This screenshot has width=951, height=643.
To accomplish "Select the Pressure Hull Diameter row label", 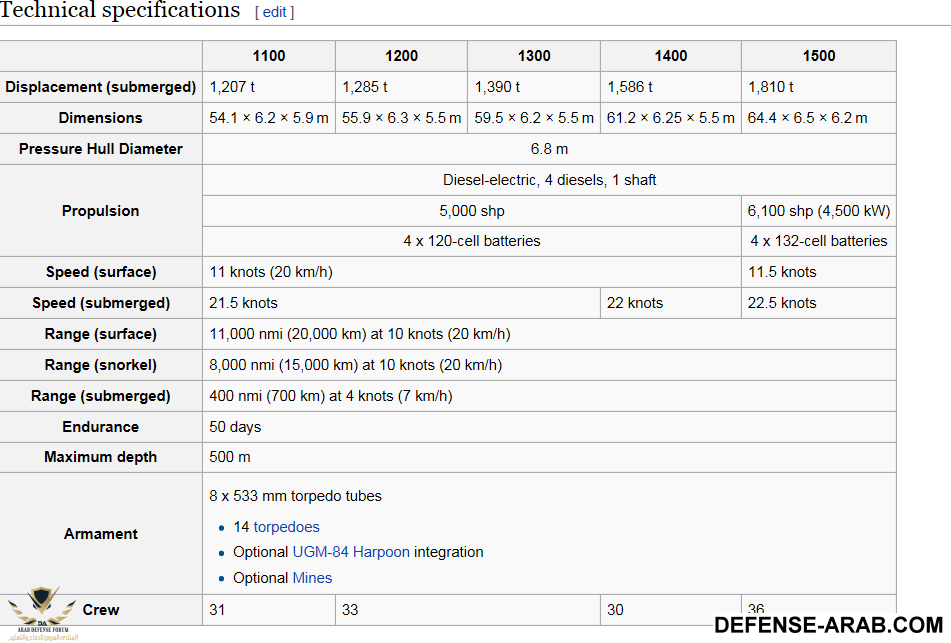I will click(101, 149).
